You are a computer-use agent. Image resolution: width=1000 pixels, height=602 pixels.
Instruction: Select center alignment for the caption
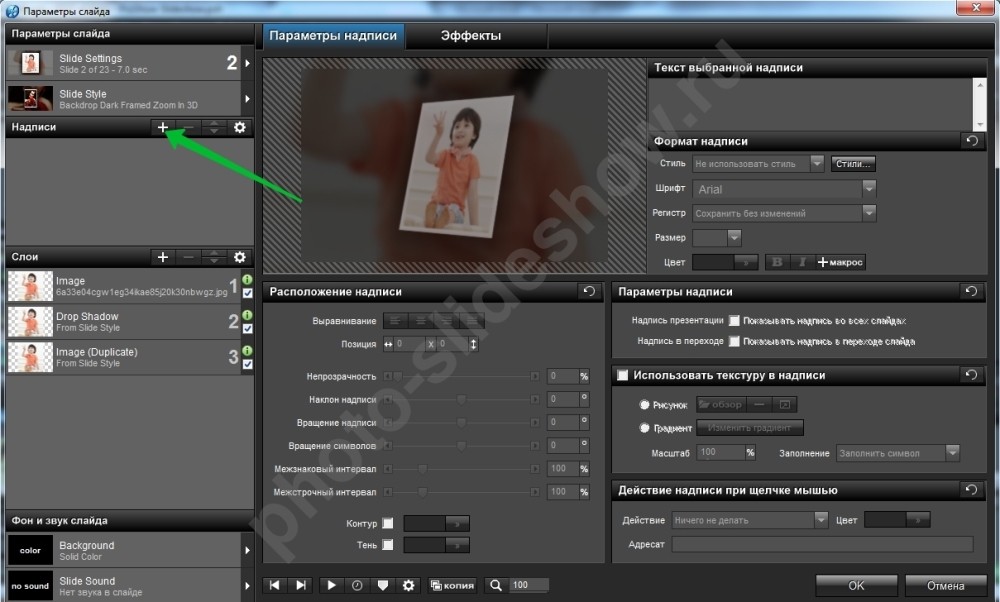pyautogui.click(x=420, y=321)
